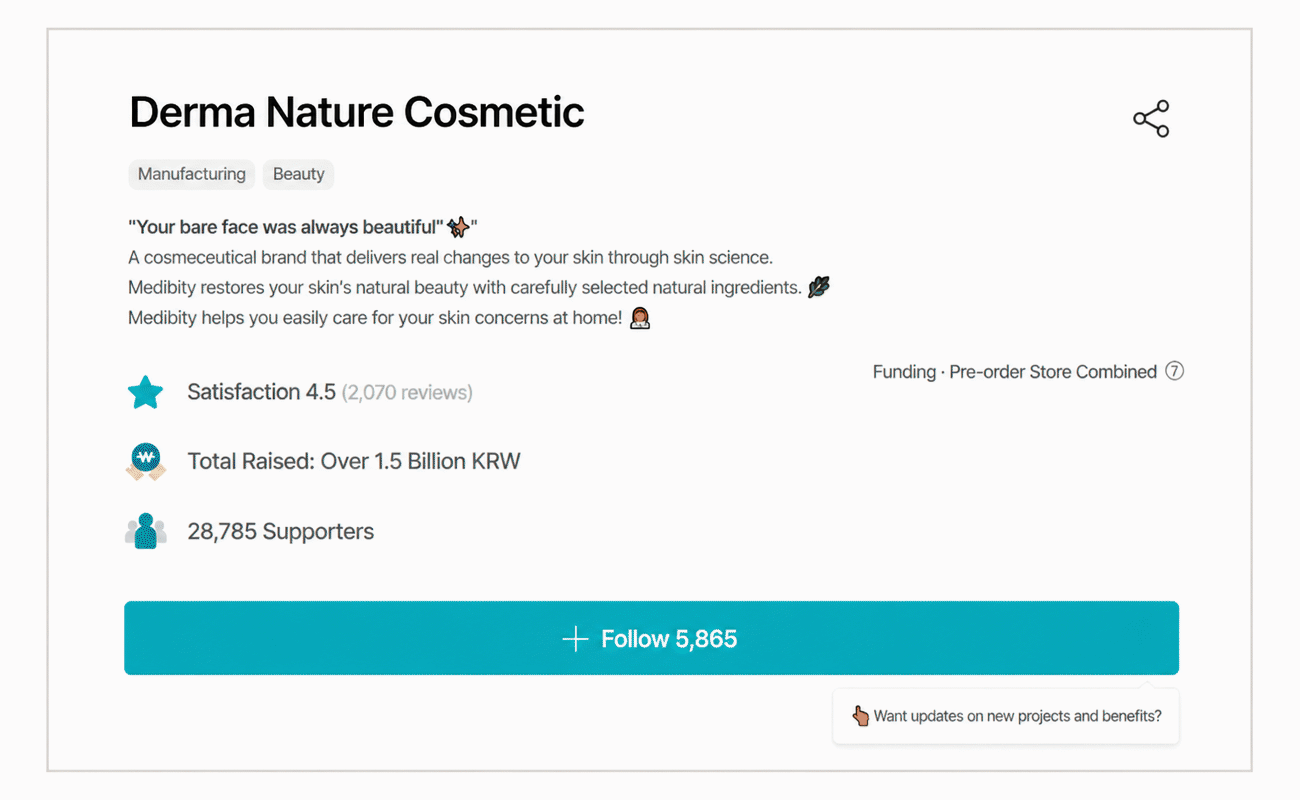Click the share icon

[1151, 119]
